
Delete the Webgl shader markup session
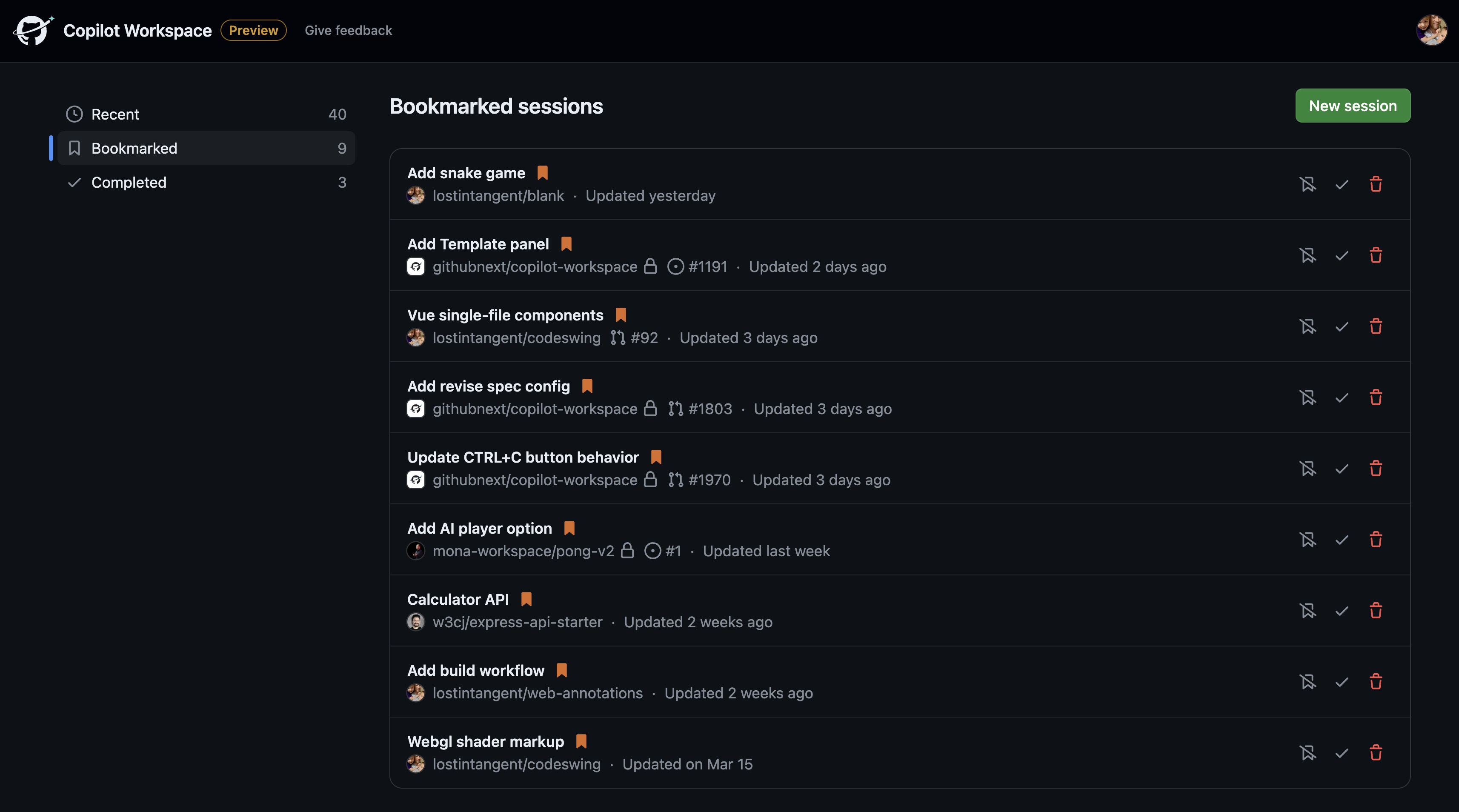coord(1376,752)
